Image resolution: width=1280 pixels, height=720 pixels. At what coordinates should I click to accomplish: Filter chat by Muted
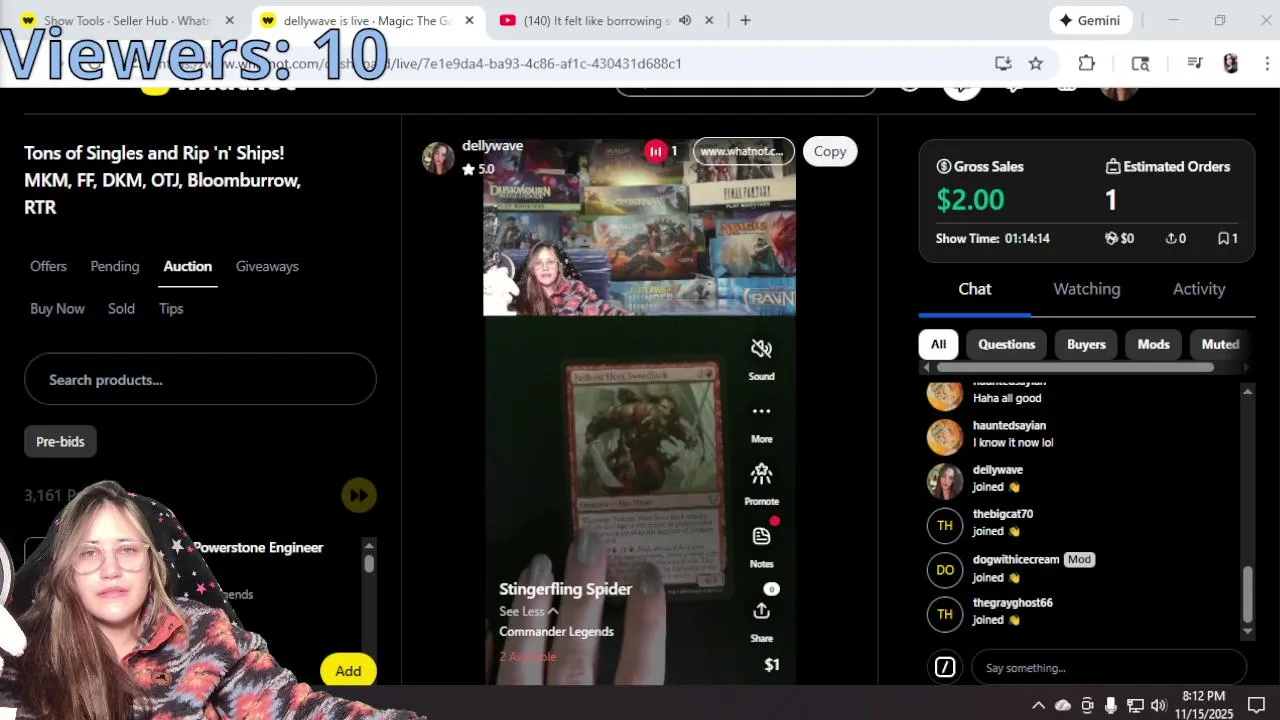coord(1220,344)
